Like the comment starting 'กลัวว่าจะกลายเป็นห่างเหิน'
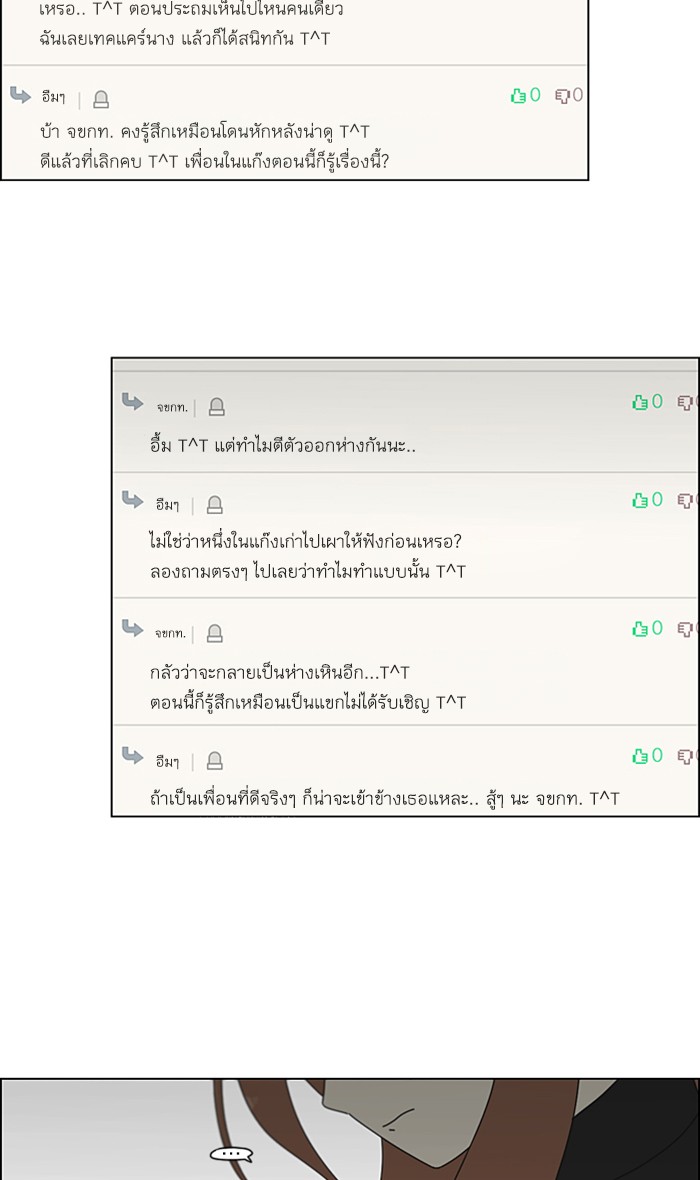700x1180 pixels. coord(640,629)
